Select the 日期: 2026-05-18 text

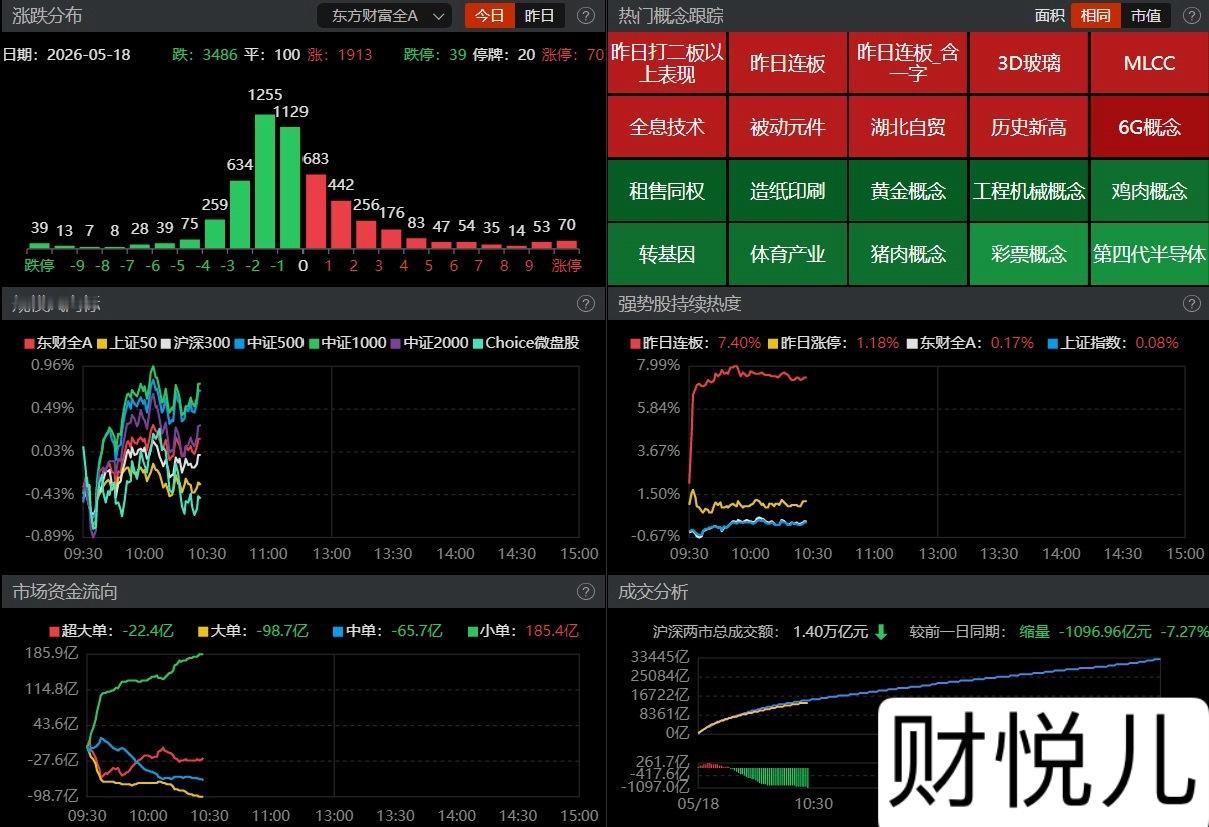pyautogui.click(x=67, y=54)
